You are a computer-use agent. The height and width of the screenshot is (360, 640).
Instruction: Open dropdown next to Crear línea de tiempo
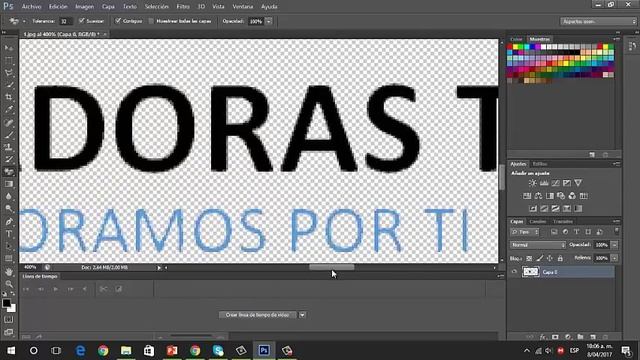[x=302, y=315]
